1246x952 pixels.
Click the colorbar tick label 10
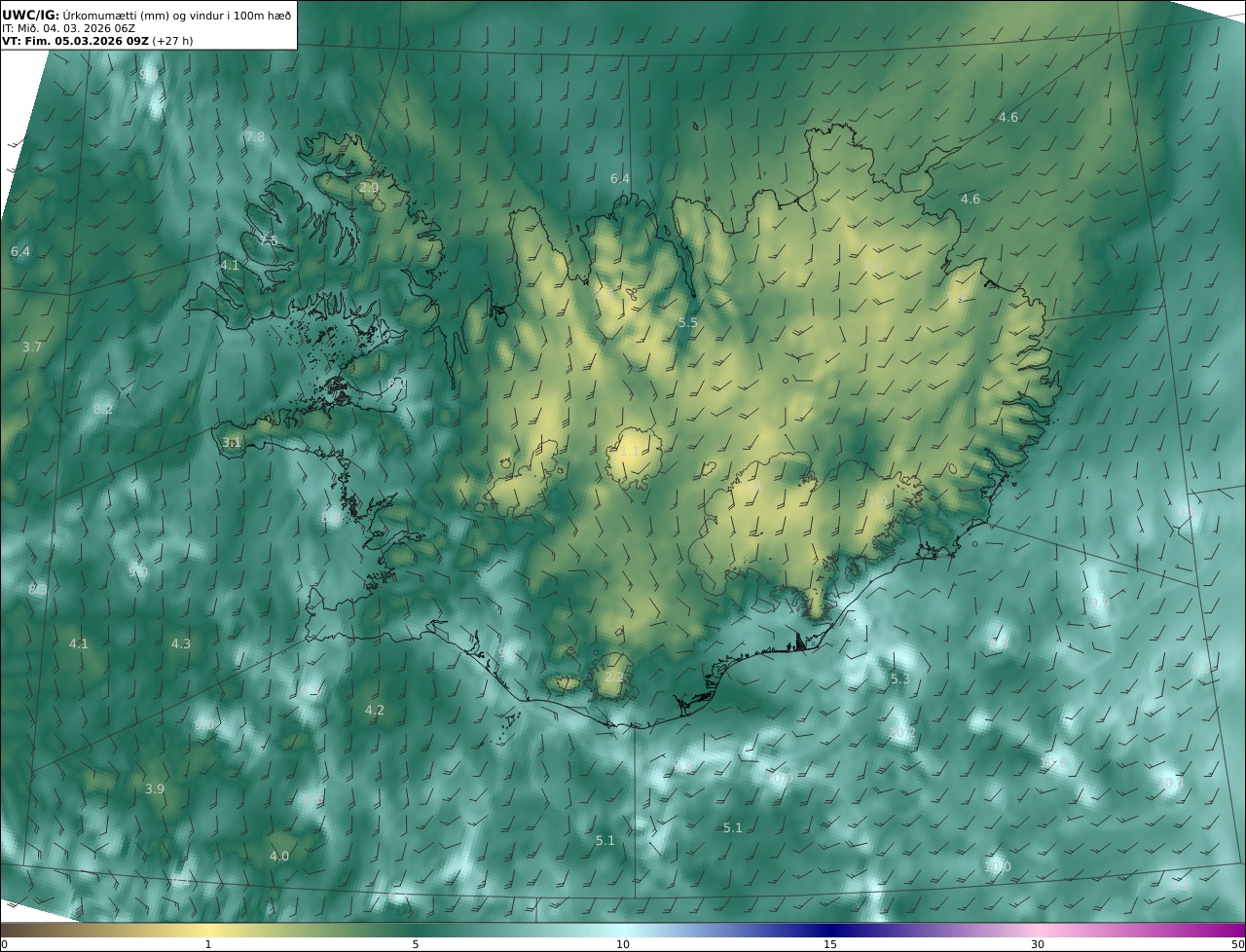click(x=623, y=944)
